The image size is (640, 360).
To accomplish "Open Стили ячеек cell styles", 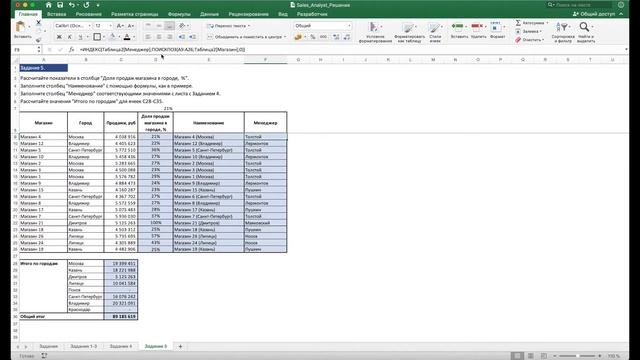I will pos(435,32).
